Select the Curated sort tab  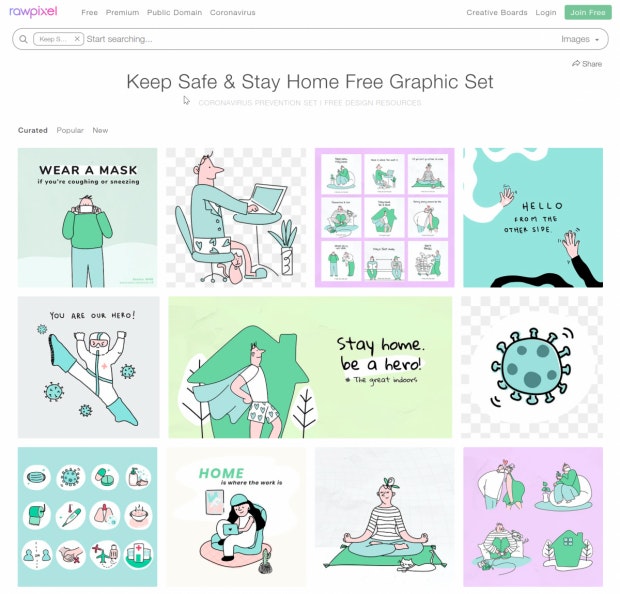coord(33,130)
